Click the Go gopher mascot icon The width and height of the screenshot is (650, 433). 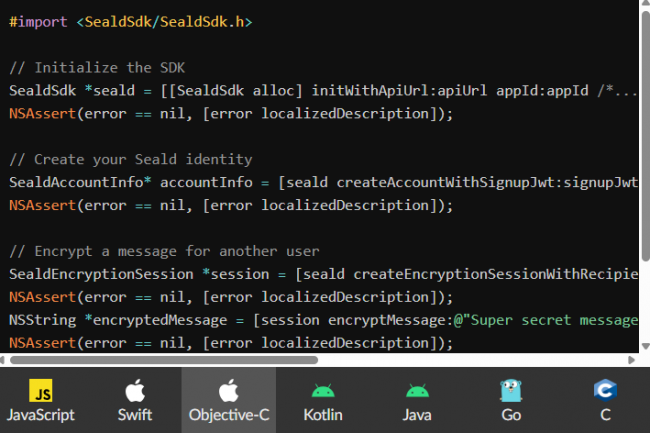tap(510, 390)
